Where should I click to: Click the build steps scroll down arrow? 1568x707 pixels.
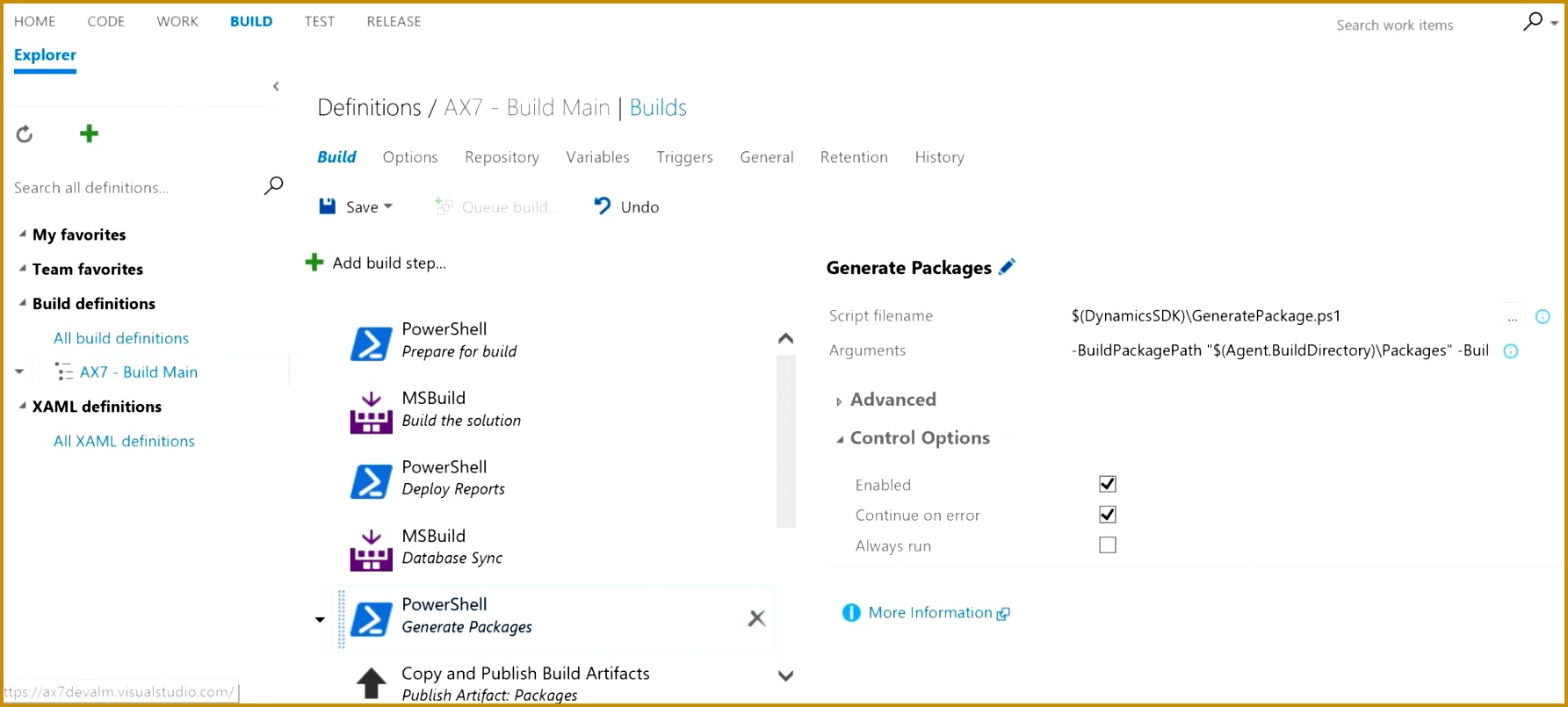(786, 675)
